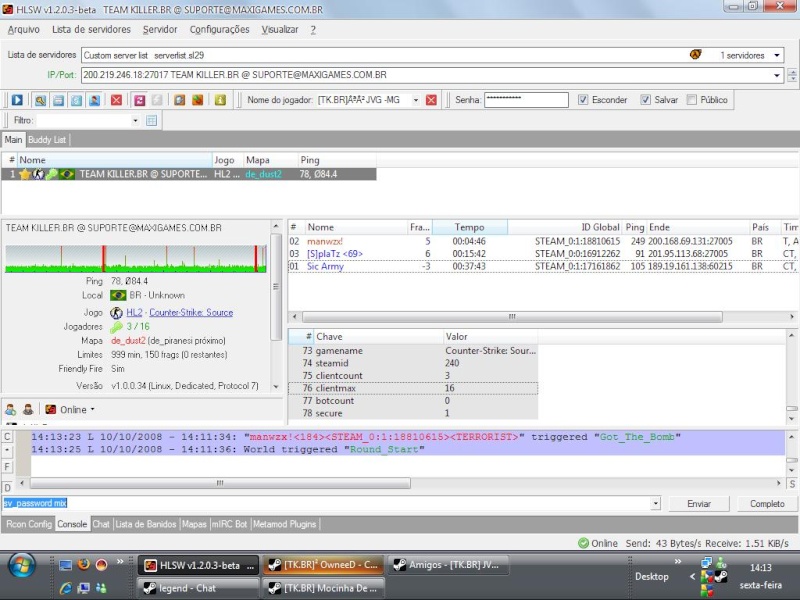Open the Mapas tab
Viewport: 800px width, 600px height.
[194, 524]
